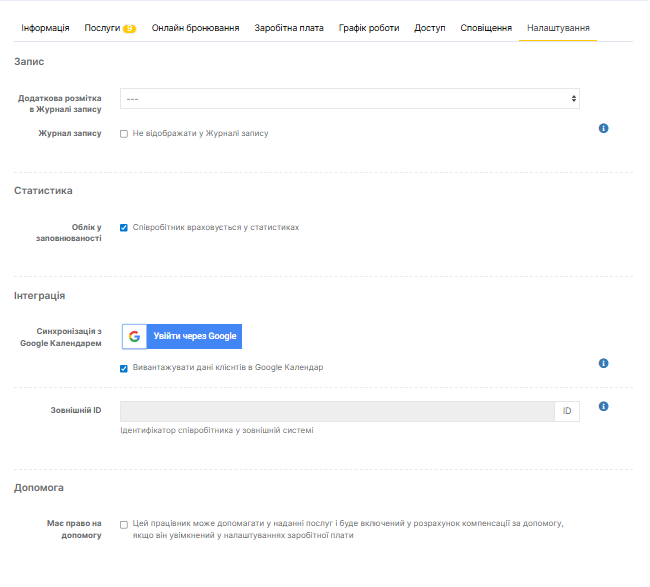The height and width of the screenshot is (587, 650).
Task: Enable the Має право на допомогу checkbox
Action: coord(124,523)
